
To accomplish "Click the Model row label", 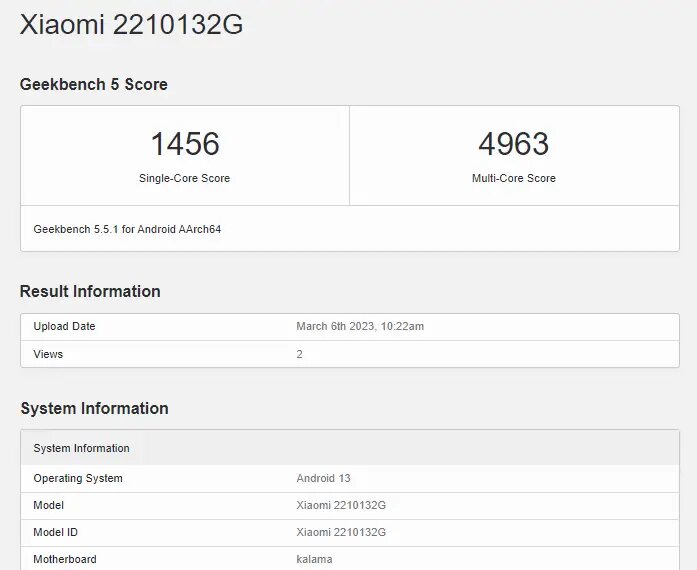I will tap(48, 506).
